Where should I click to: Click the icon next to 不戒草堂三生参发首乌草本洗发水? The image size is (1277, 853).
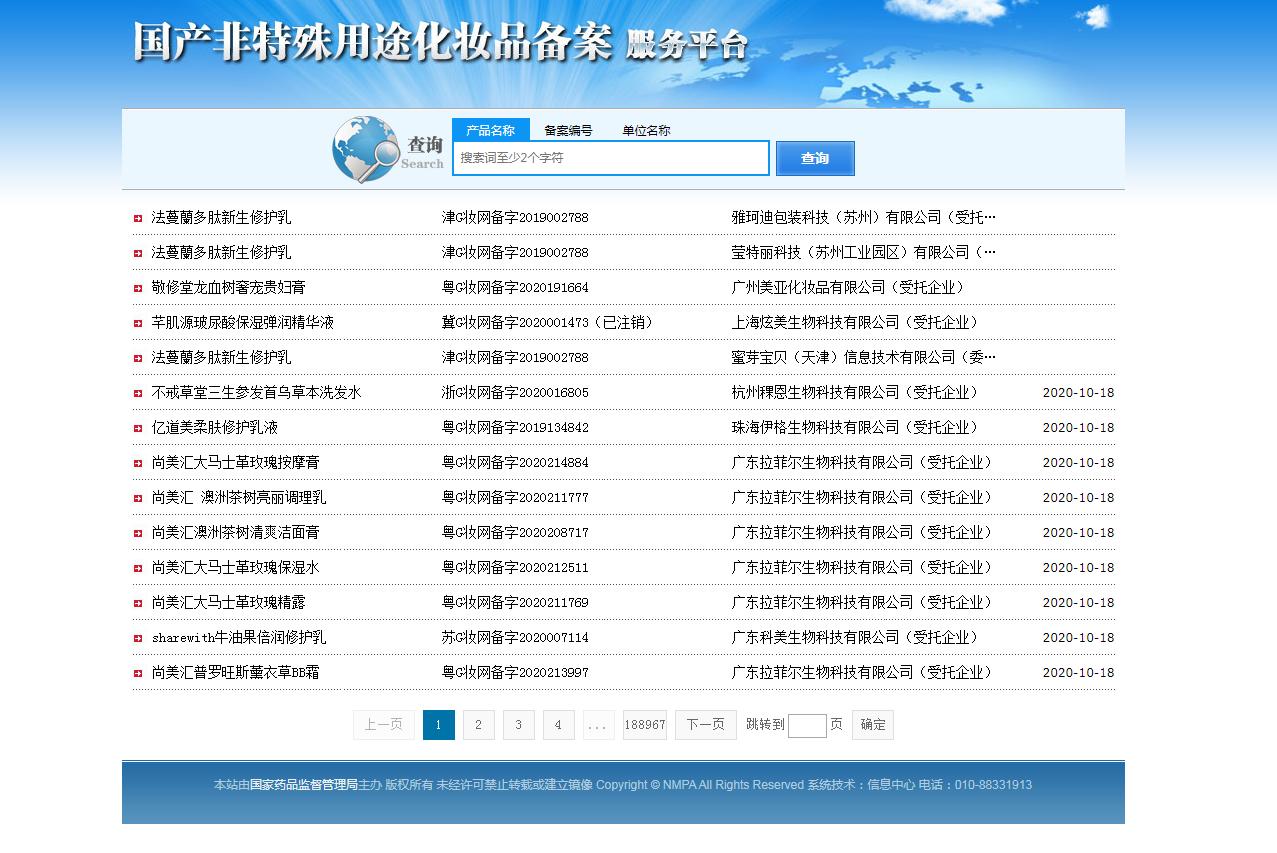point(137,392)
